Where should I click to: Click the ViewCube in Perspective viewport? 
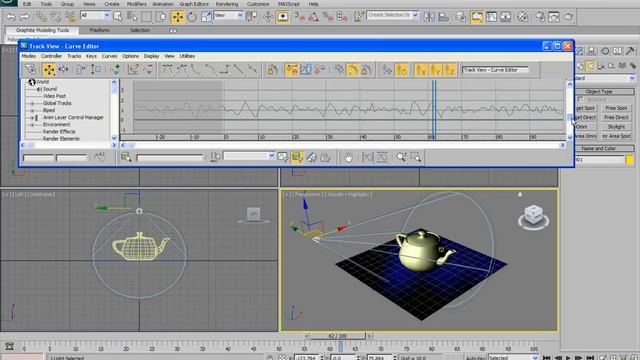(533, 216)
